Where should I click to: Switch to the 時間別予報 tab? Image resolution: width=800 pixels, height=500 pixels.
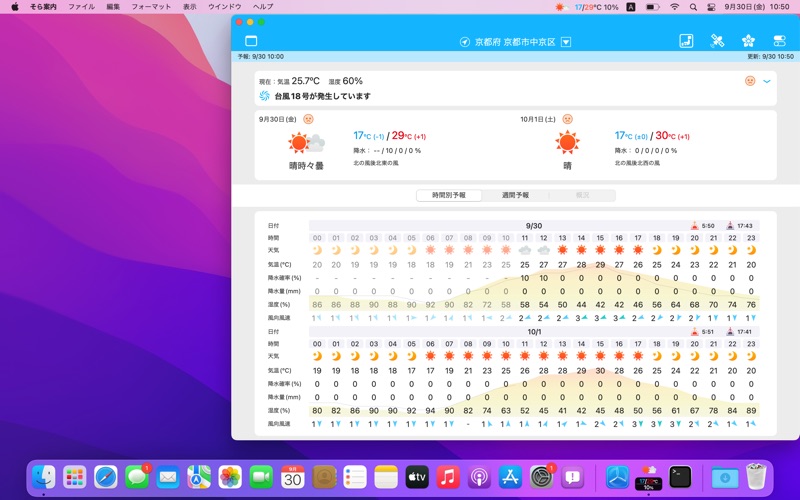point(449,195)
